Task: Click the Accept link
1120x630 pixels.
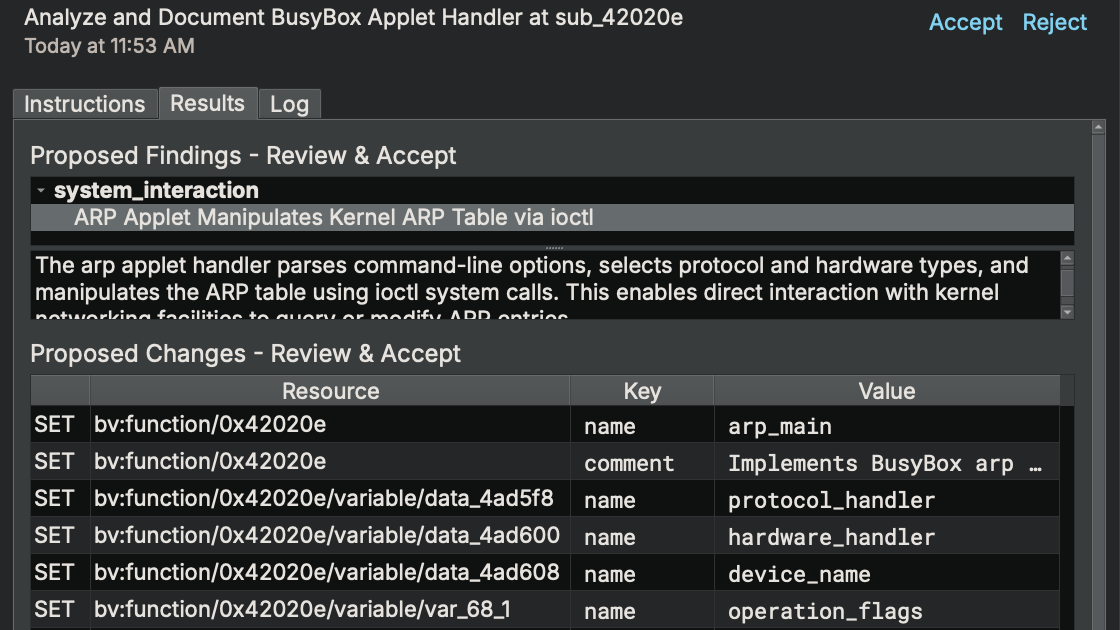Action: (965, 22)
